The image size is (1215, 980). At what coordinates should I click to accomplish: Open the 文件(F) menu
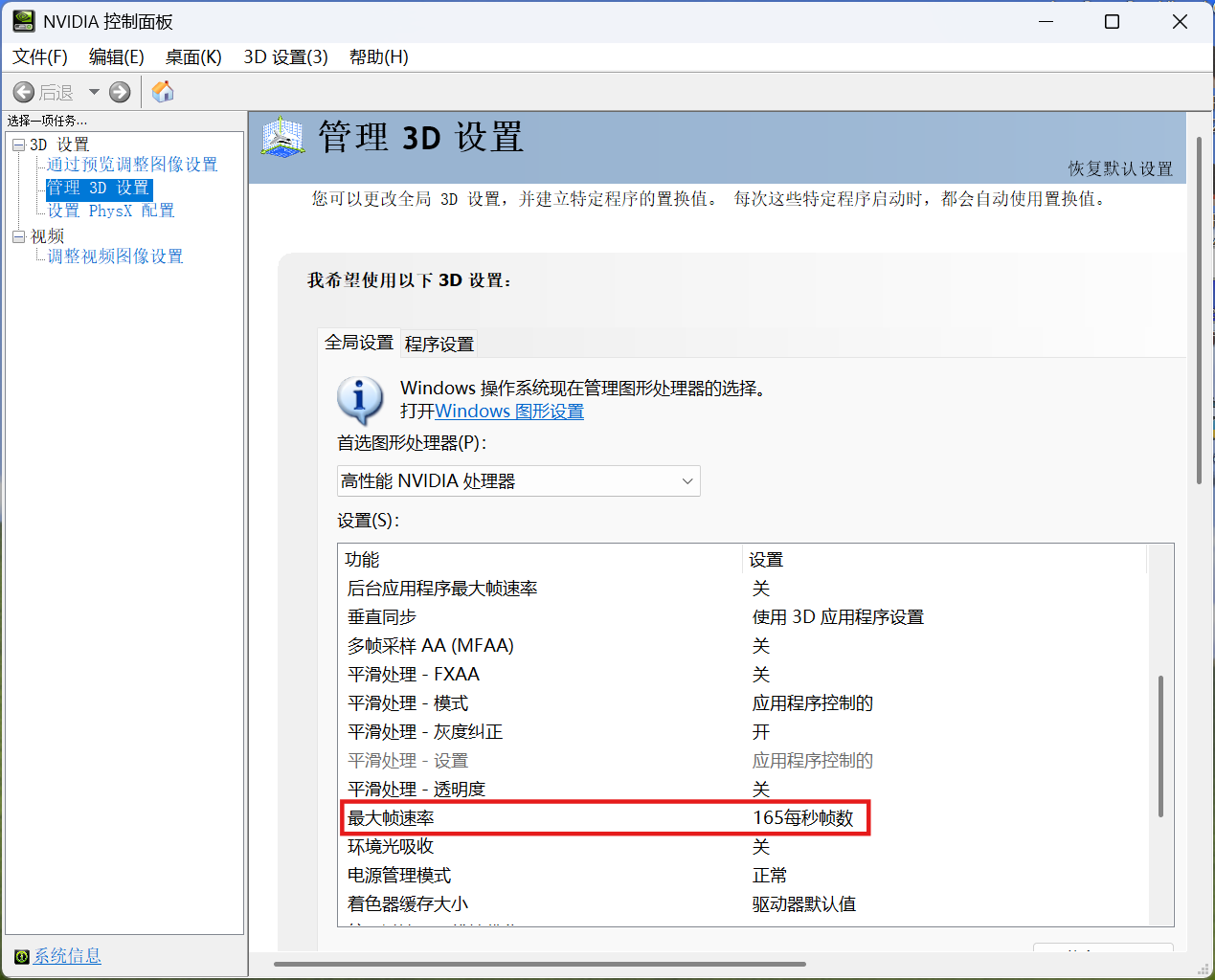(40, 57)
